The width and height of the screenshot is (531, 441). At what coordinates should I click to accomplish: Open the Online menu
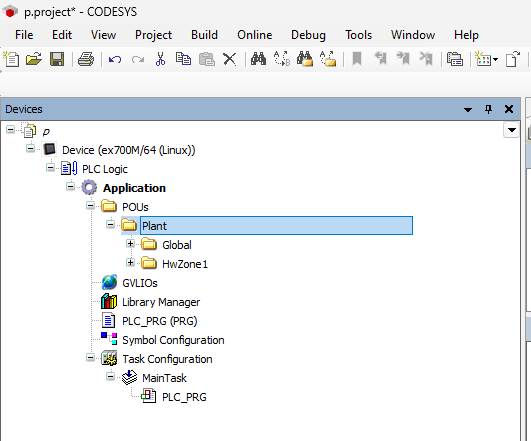pyautogui.click(x=255, y=35)
